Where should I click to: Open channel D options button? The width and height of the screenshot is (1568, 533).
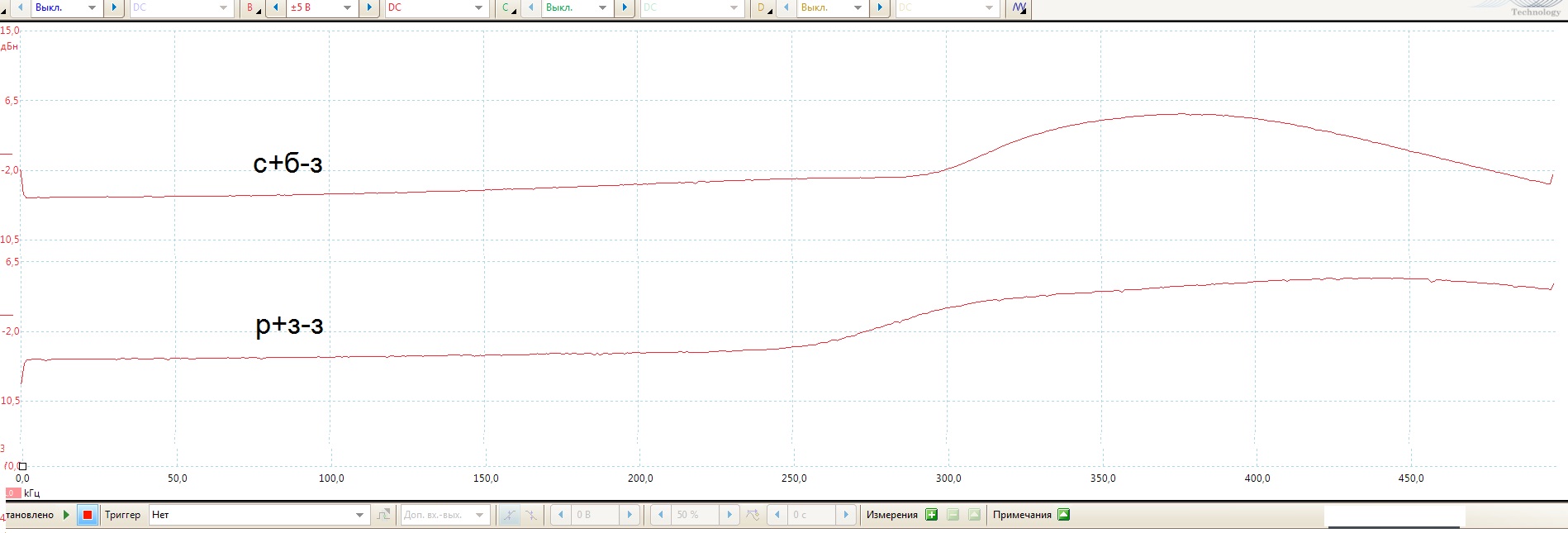[762, 8]
